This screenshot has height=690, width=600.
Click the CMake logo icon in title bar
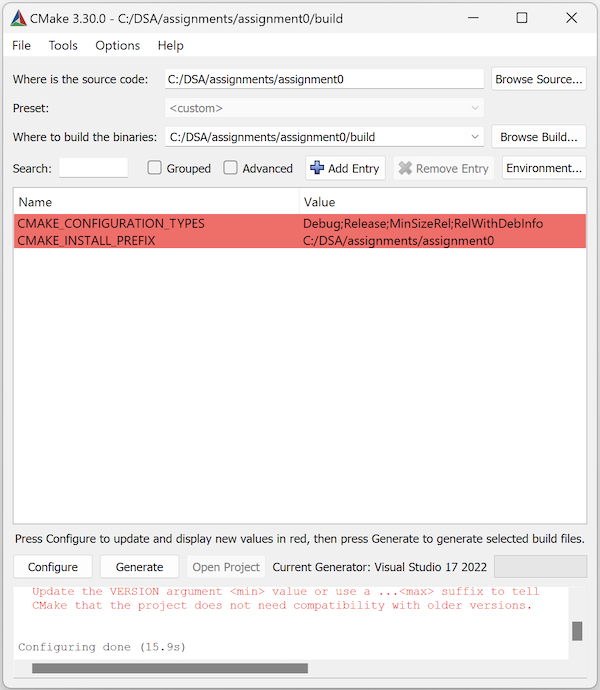[x=18, y=18]
